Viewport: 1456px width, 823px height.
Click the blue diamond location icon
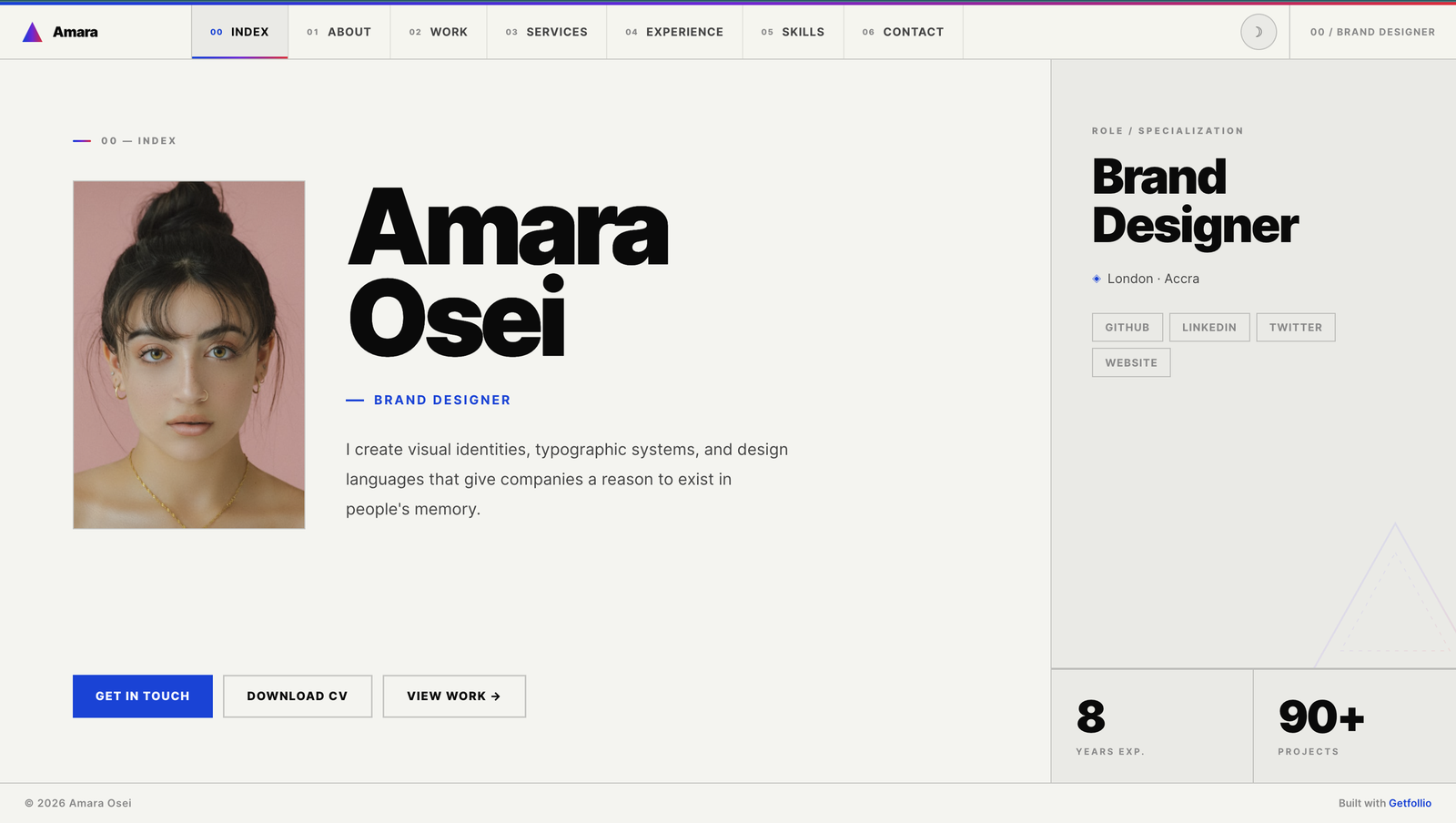pyautogui.click(x=1097, y=279)
